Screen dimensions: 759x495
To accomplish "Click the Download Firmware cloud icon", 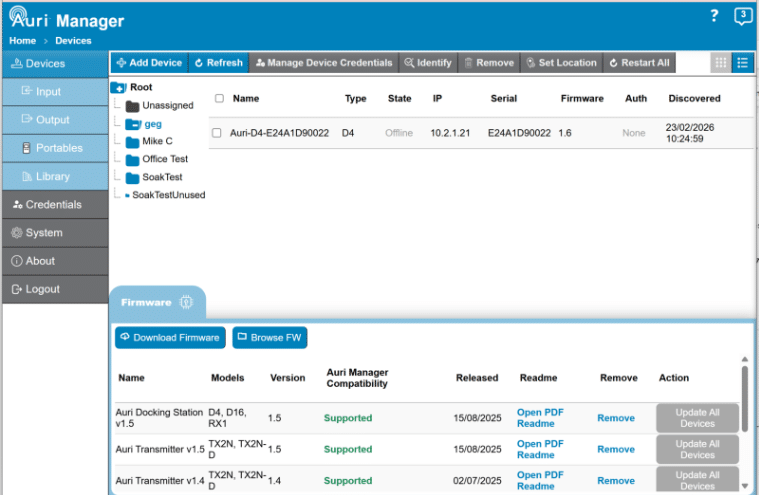I will (125, 337).
